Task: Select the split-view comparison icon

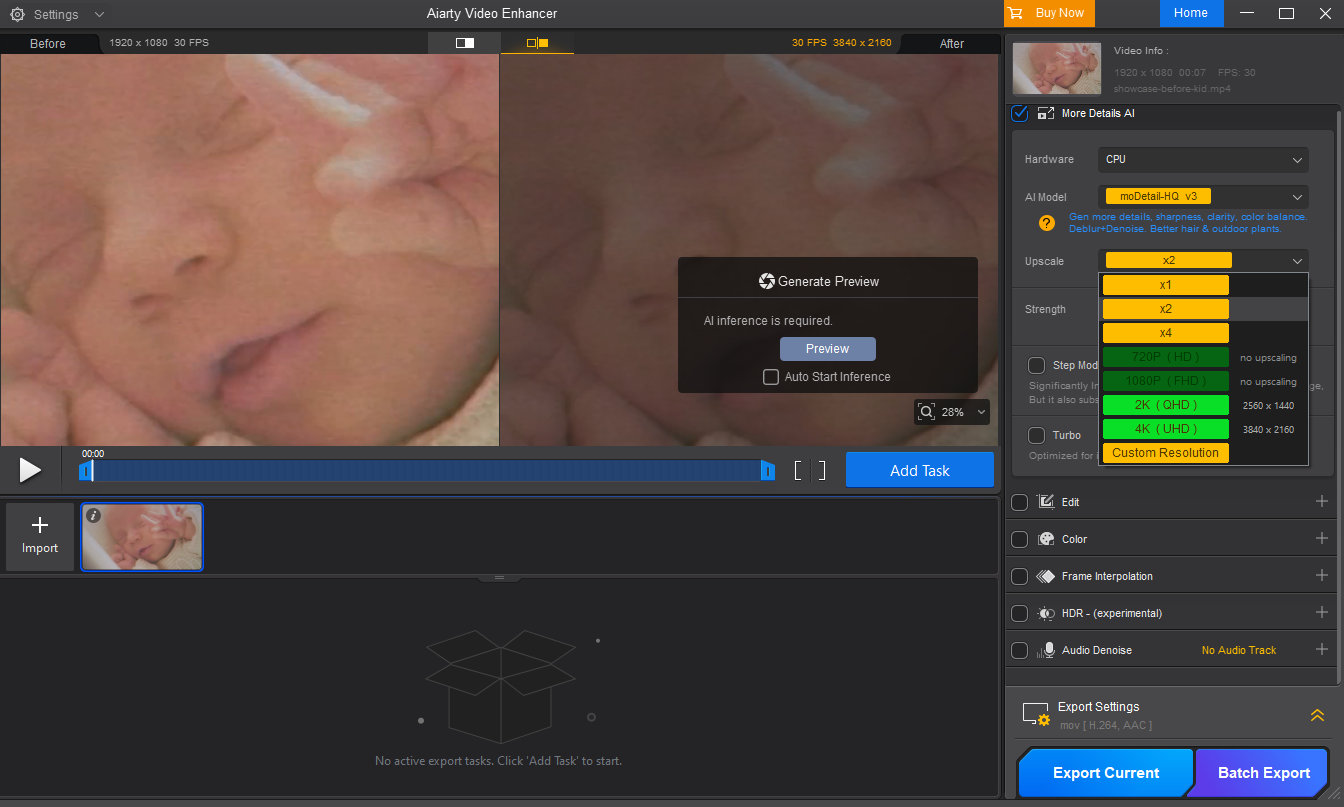Action: coord(464,43)
